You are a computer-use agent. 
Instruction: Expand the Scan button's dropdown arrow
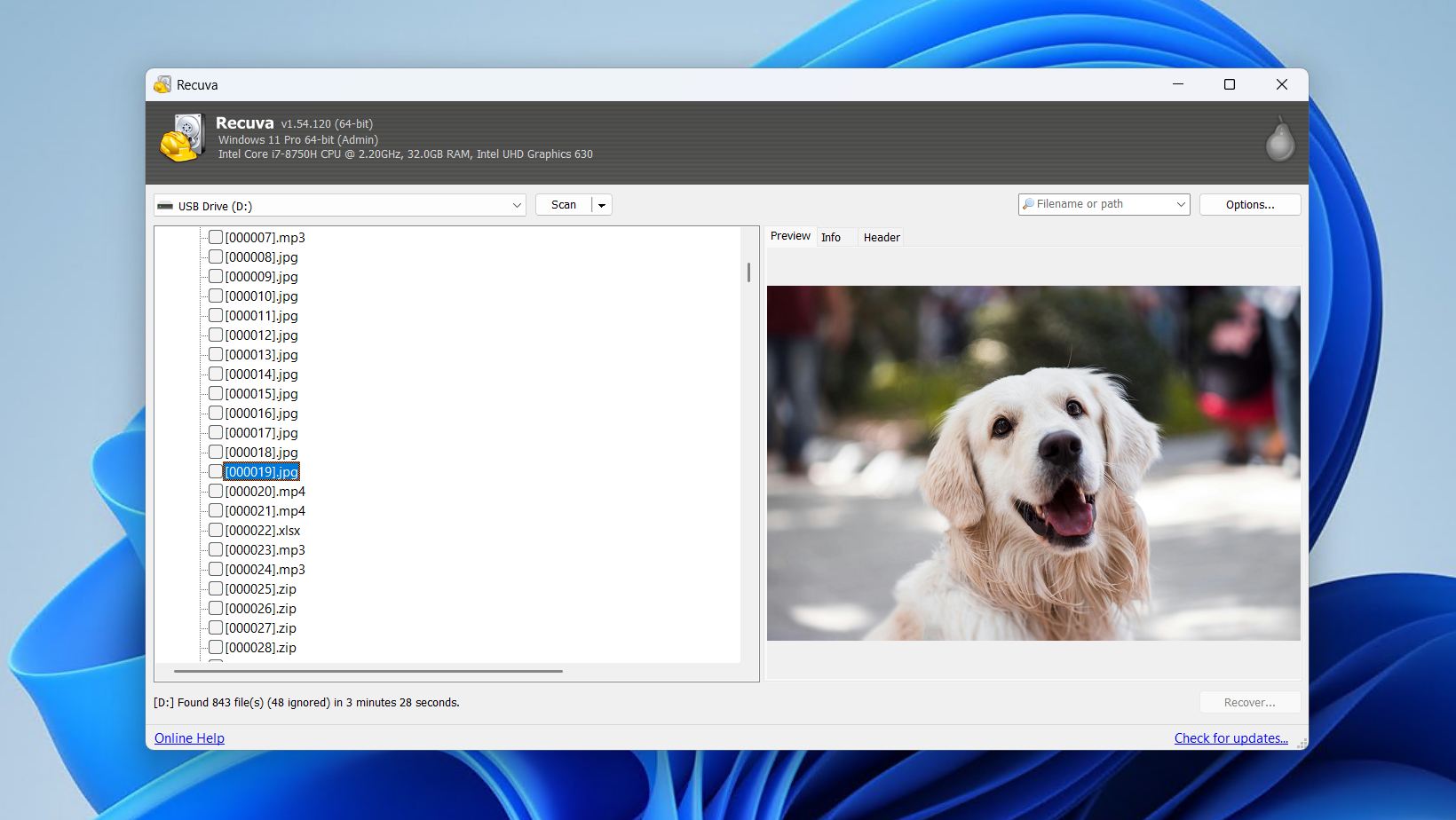click(600, 204)
